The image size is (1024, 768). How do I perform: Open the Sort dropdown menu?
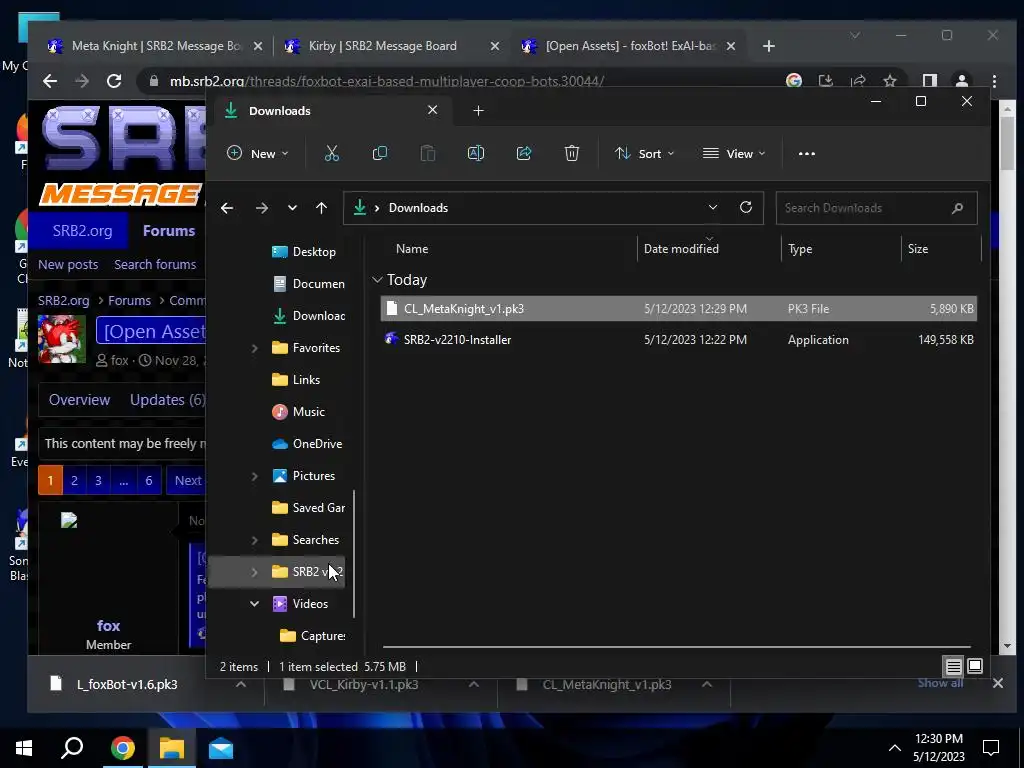pyautogui.click(x=644, y=153)
